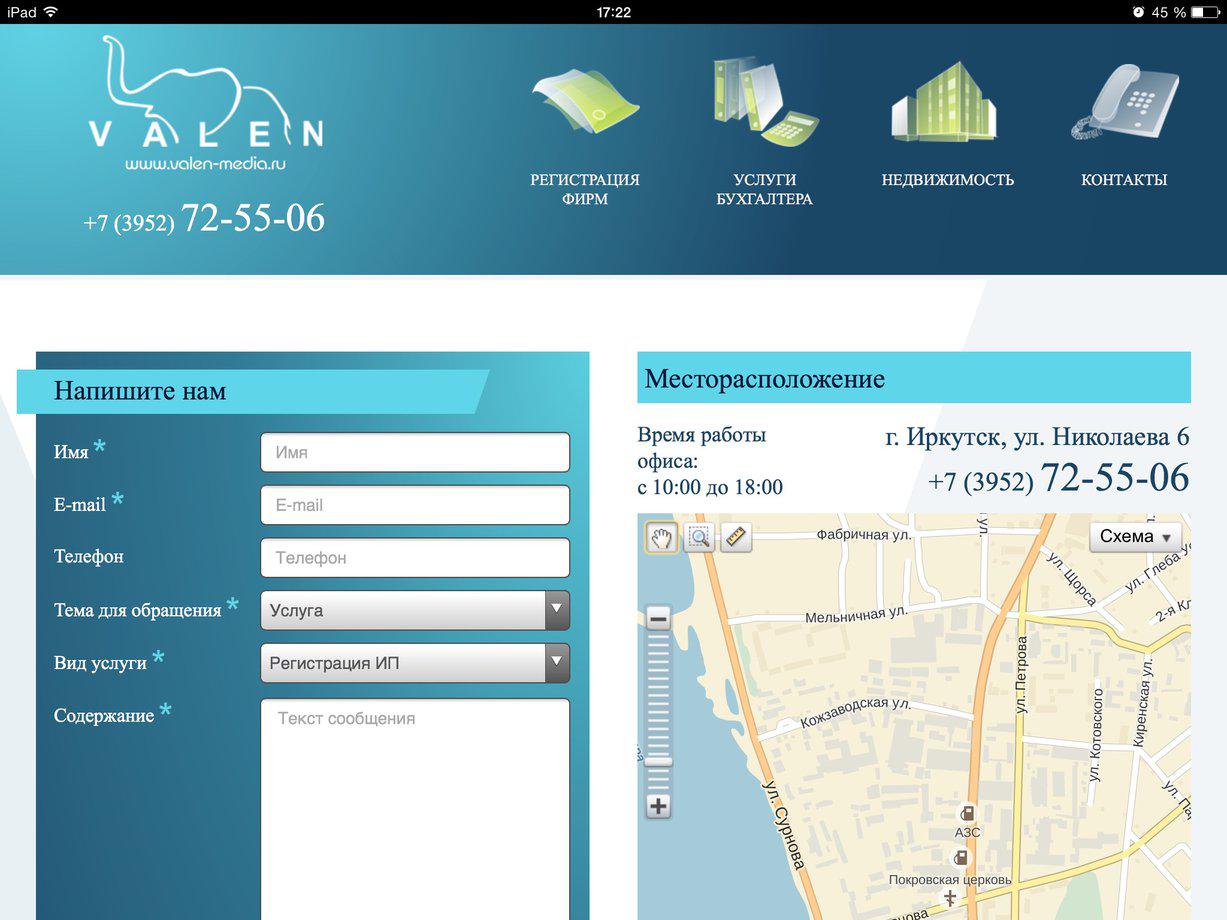The height and width of the screenshot is (920, 1227).
Task: Go to Регистрация фирм menu label
Action: pyautogui.click(x=585, y=189)
